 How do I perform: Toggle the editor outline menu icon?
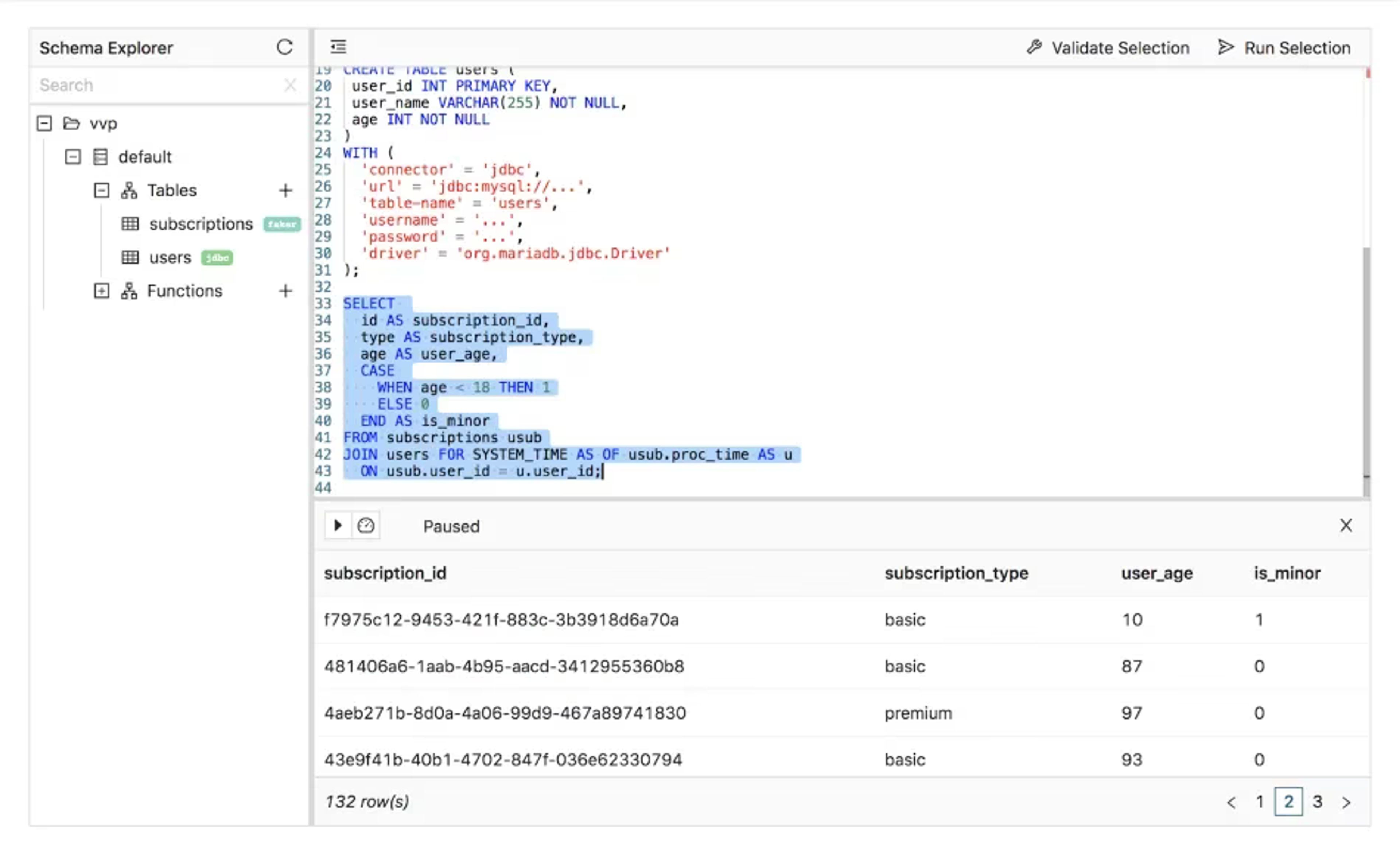tap(339, 47)
